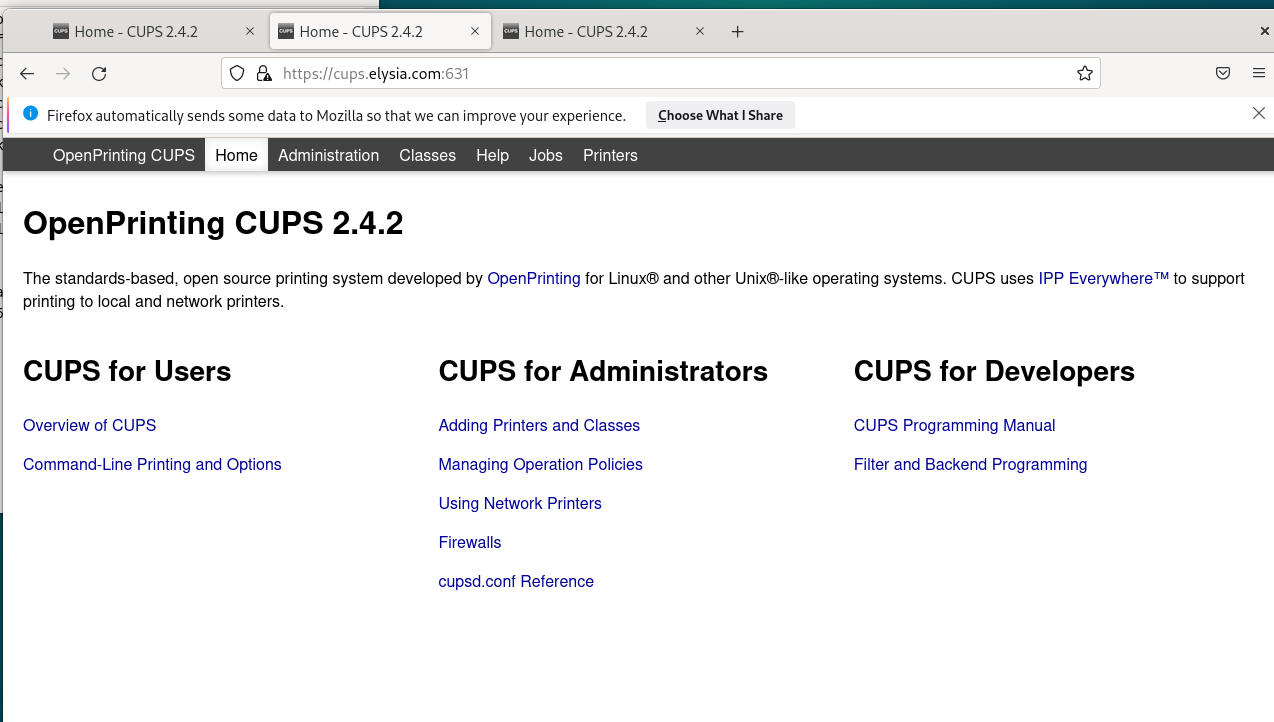The height and width of the screenshot is (722, 1274).
Task: Click the shield tracking protection icon
Action: pos(237,73)
